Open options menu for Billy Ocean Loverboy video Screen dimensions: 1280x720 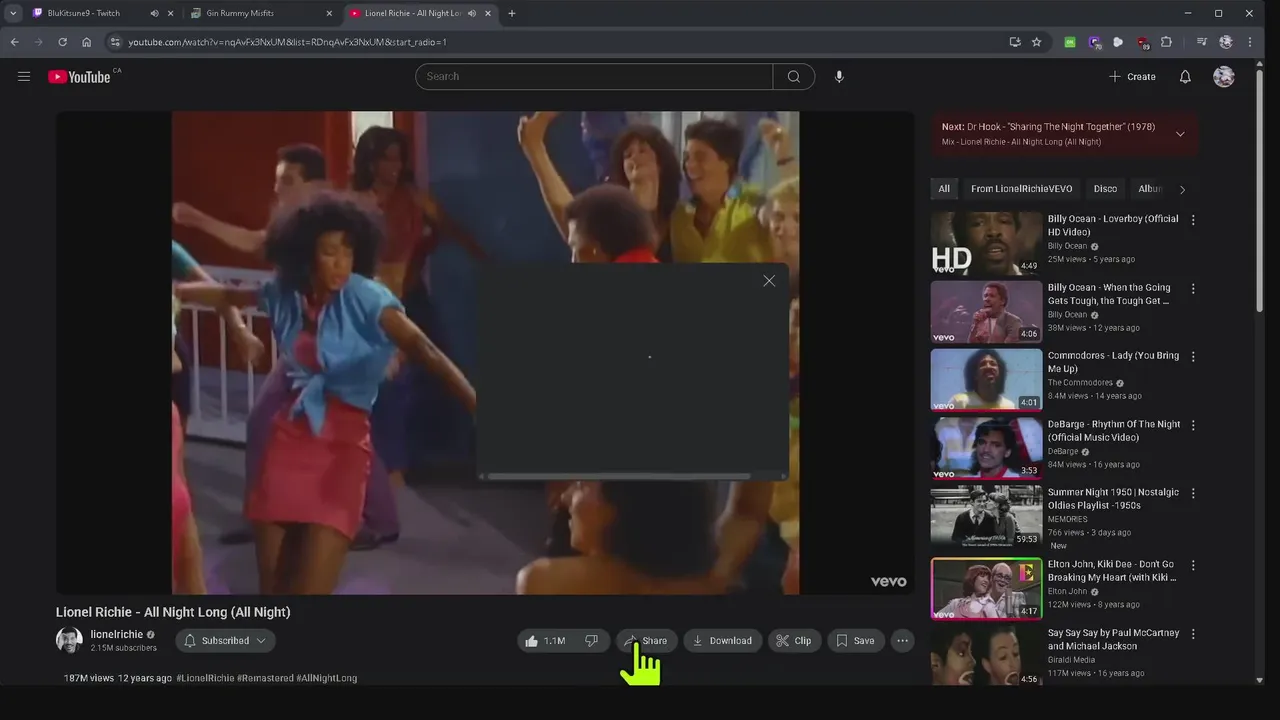(1192, 220)
